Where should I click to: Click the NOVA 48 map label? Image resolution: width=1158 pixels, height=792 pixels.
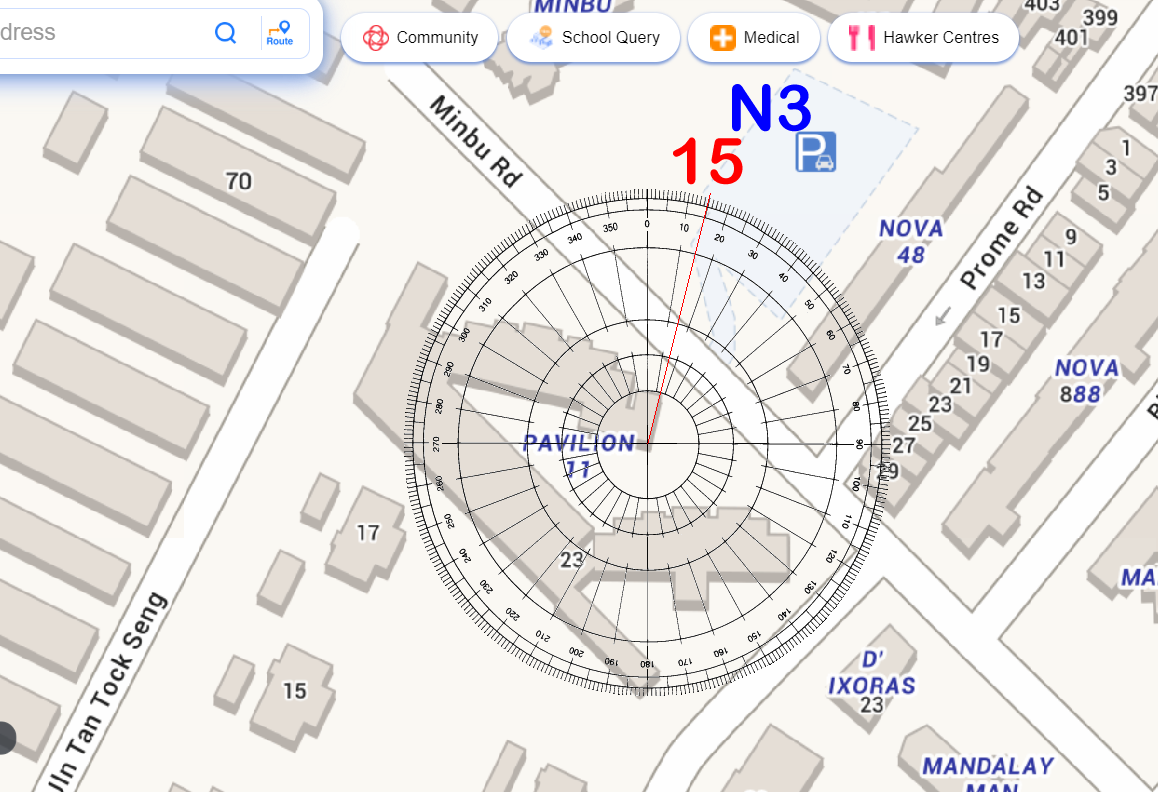point(910,241)
